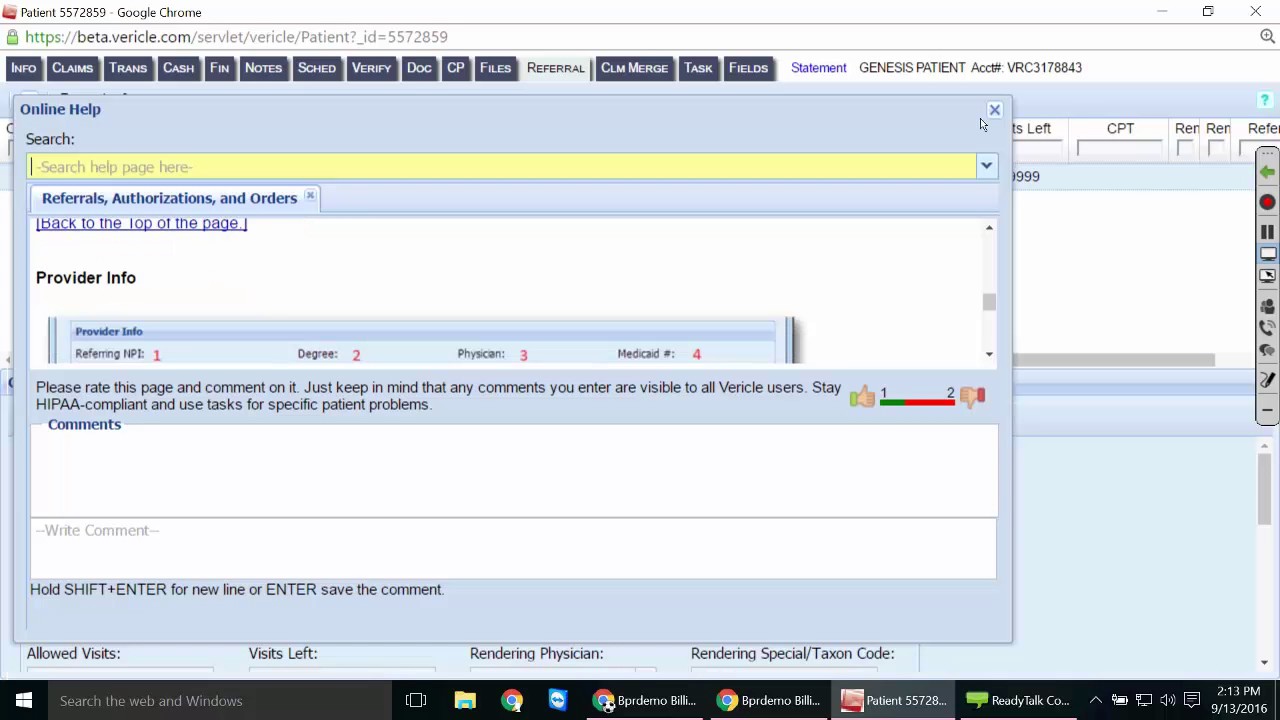Viewport: 1280px width, 720px height.
Task: Open the Trans tab
Action: point(128,68)
